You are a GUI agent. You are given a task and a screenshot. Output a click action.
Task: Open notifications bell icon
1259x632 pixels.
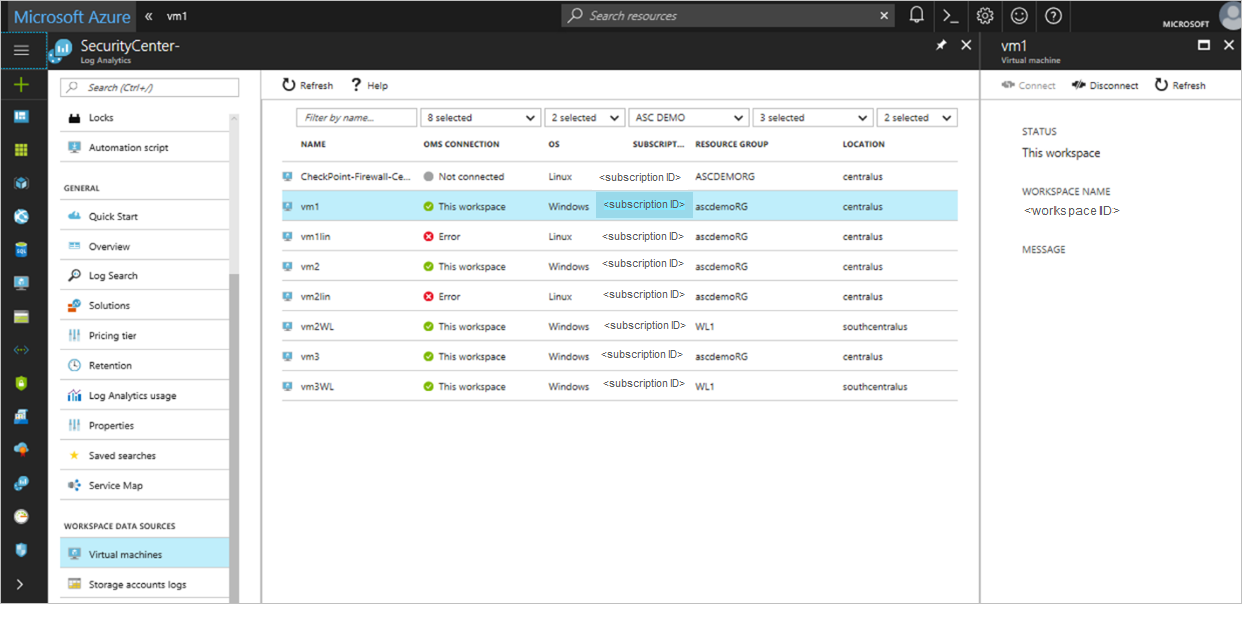click(916, 16)
